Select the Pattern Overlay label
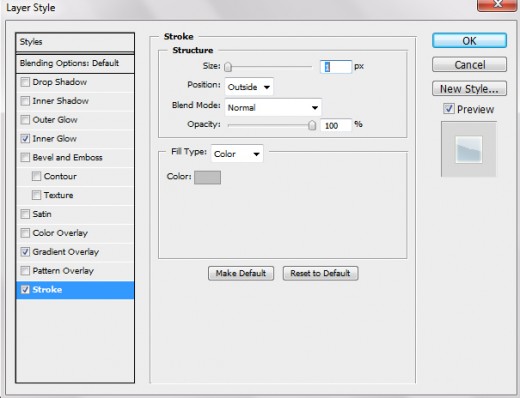Image resolution: width=520 pixels, height=398 pixels. [x=63, y=271]
